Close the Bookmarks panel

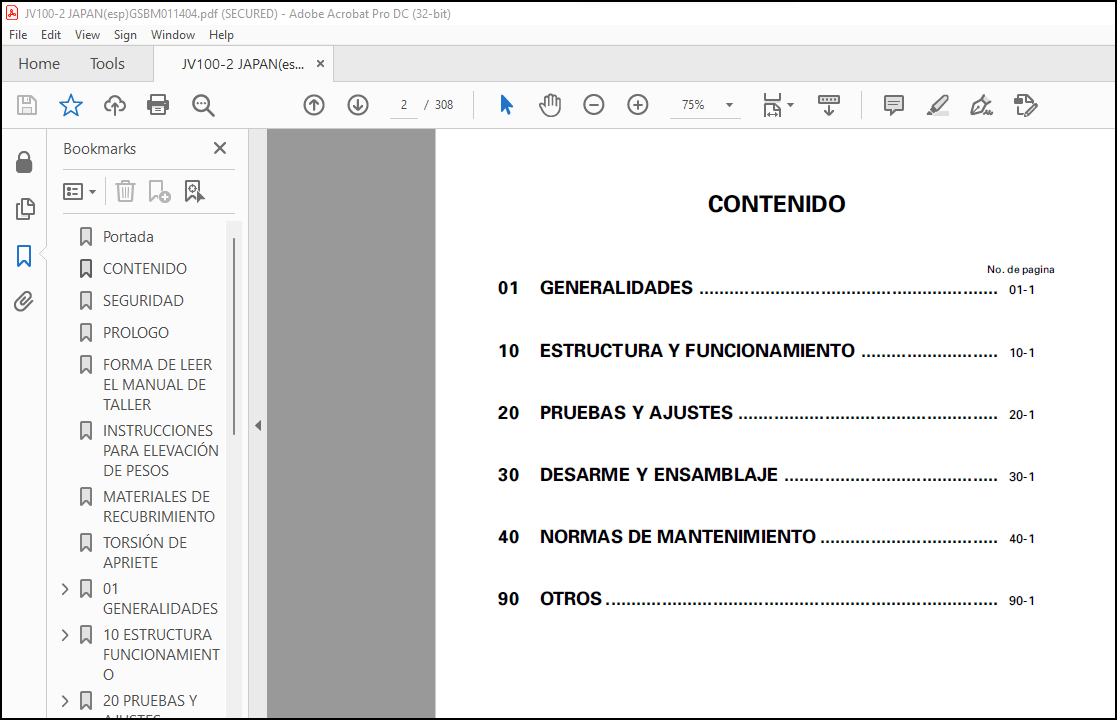pos(220,148)
